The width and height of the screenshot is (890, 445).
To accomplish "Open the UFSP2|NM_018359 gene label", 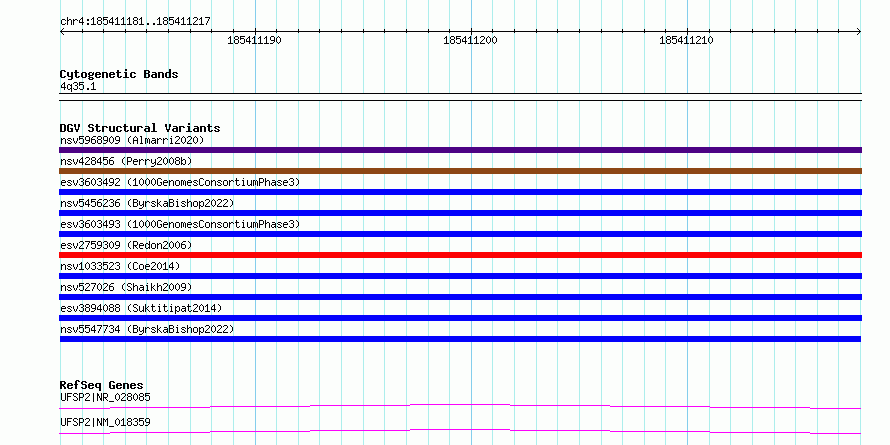I will pos(105,422).
